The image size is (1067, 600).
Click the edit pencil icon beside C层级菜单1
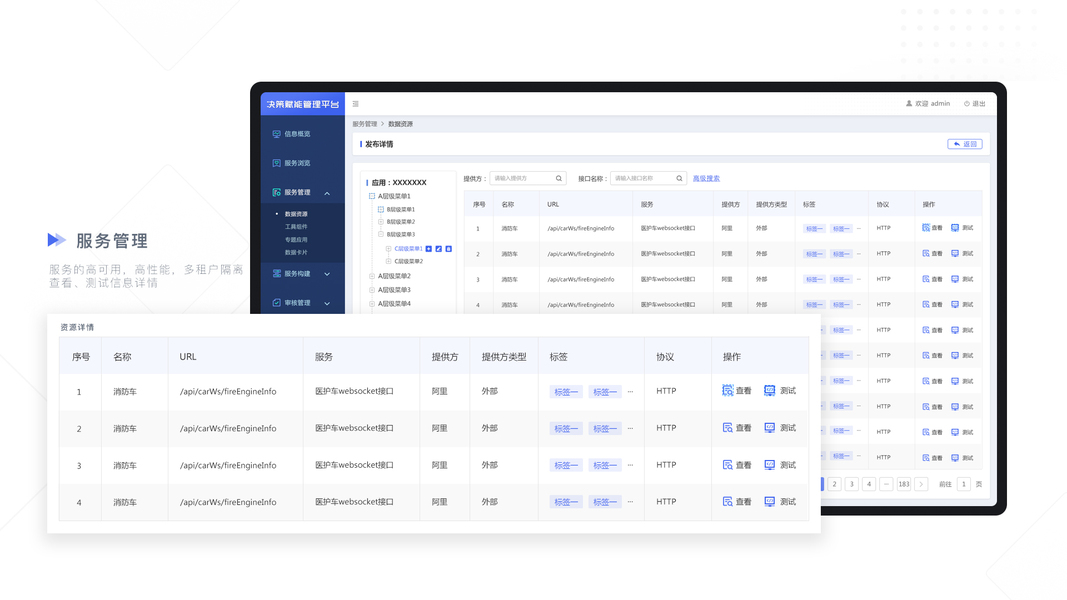coord(439,249)
